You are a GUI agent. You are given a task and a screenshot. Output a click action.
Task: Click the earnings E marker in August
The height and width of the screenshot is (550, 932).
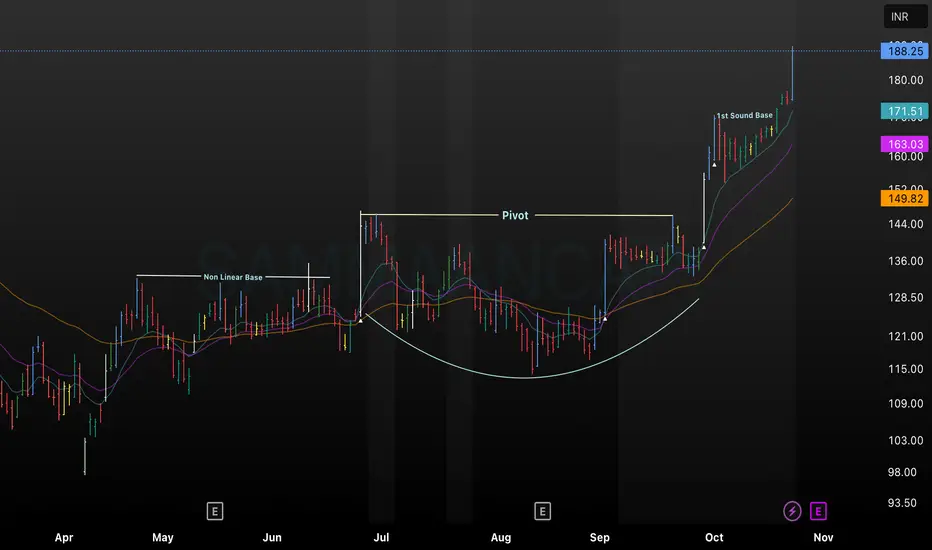[542, 511]
